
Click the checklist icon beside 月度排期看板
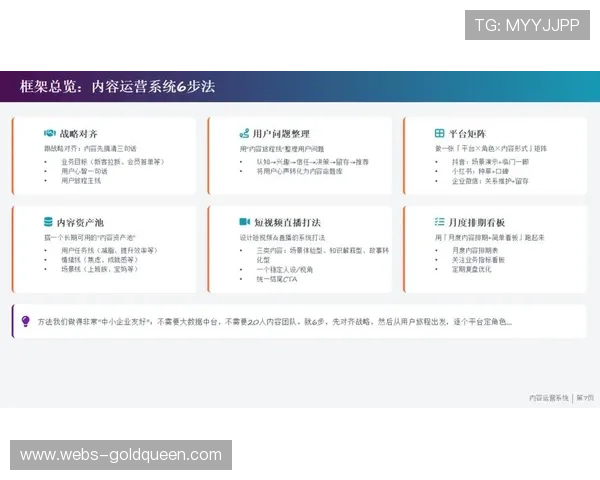[x=439, y=222]
